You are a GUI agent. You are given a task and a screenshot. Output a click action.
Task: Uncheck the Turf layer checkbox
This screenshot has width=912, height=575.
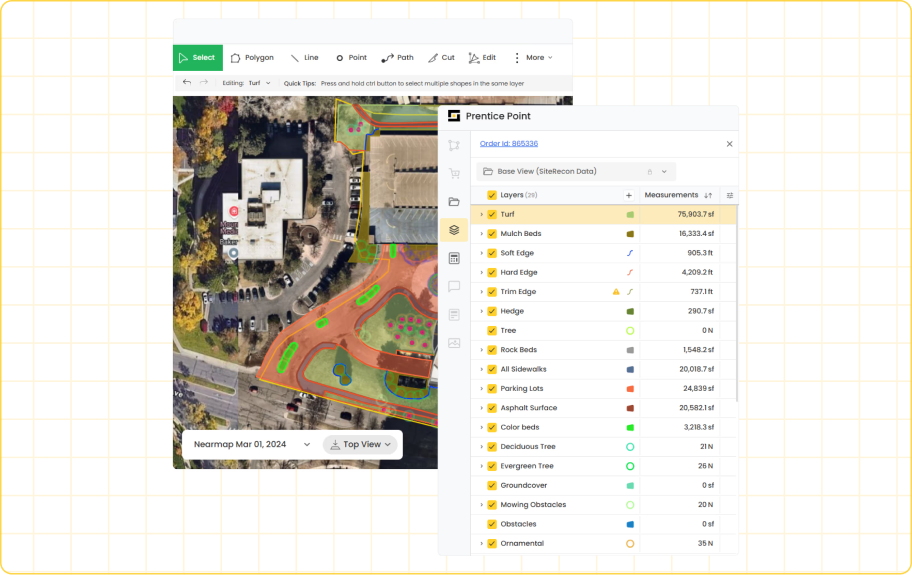[492, 215]
